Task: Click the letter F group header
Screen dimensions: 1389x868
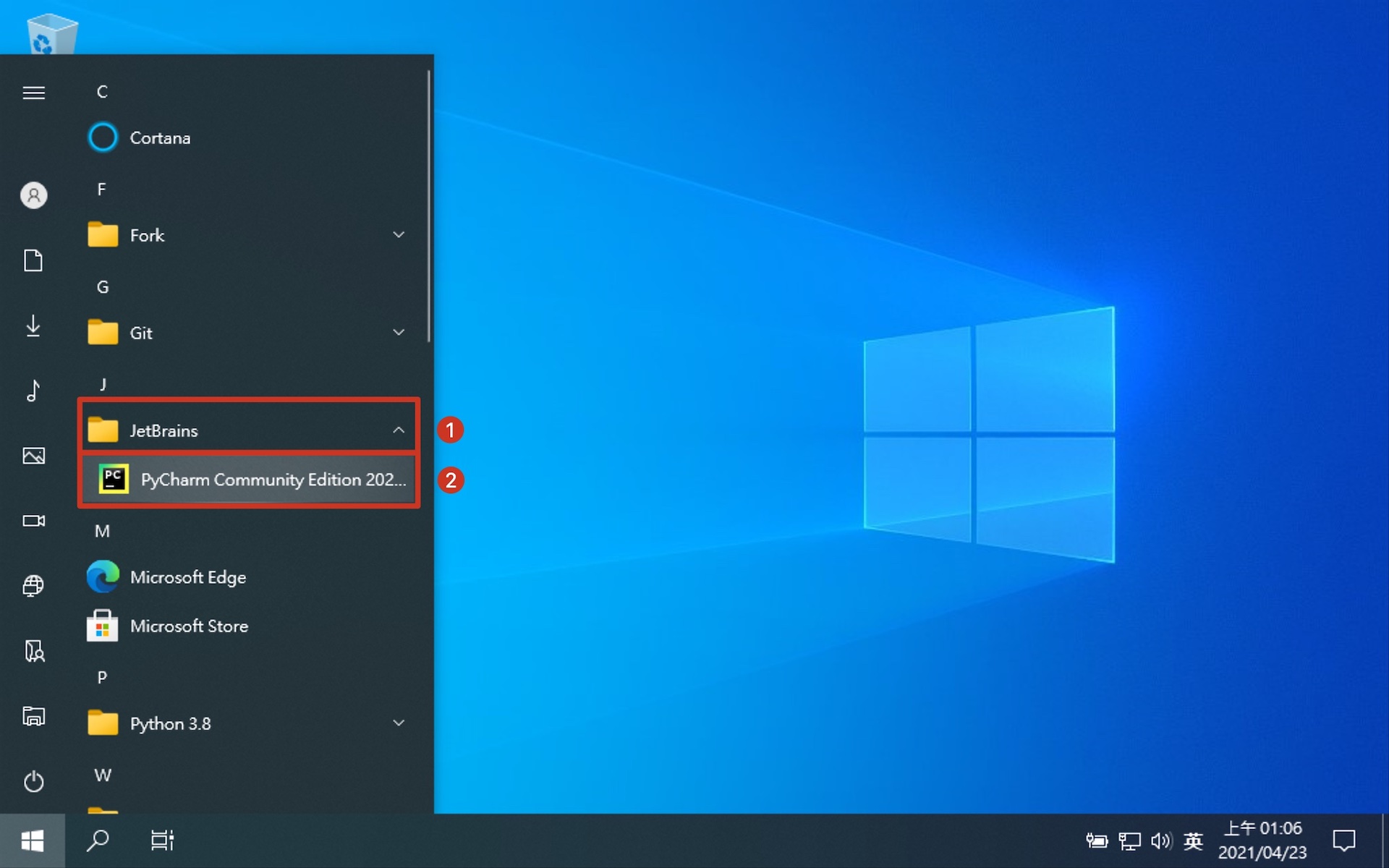Action: click(x=101, y=190)
